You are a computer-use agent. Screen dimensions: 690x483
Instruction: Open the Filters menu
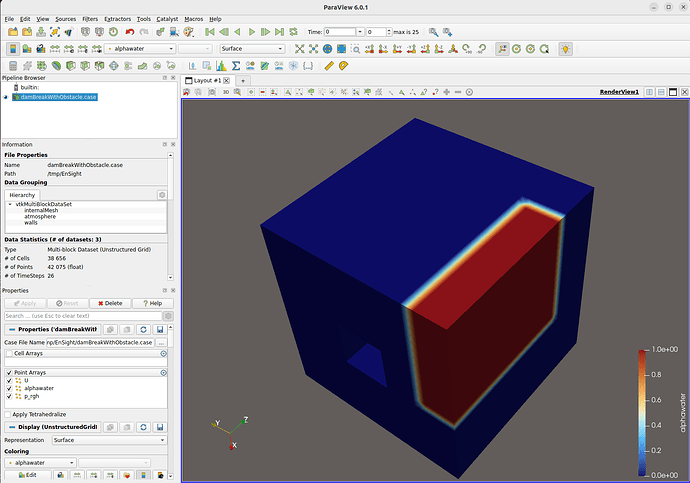click(x=90, y=19)
